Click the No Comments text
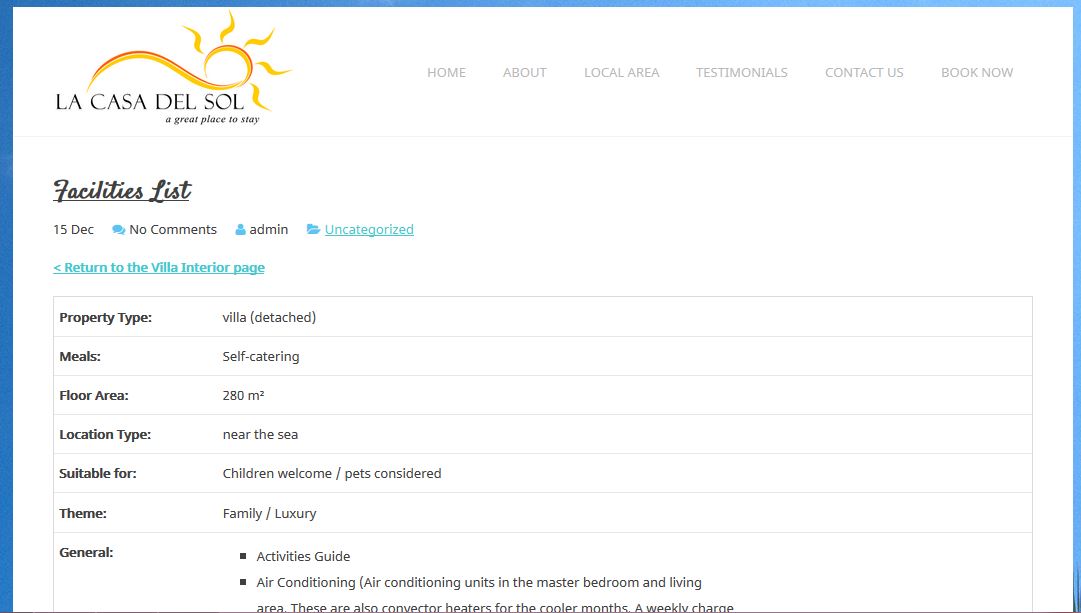The height and width of the screenshot is (613, 1081). [173, 230]
